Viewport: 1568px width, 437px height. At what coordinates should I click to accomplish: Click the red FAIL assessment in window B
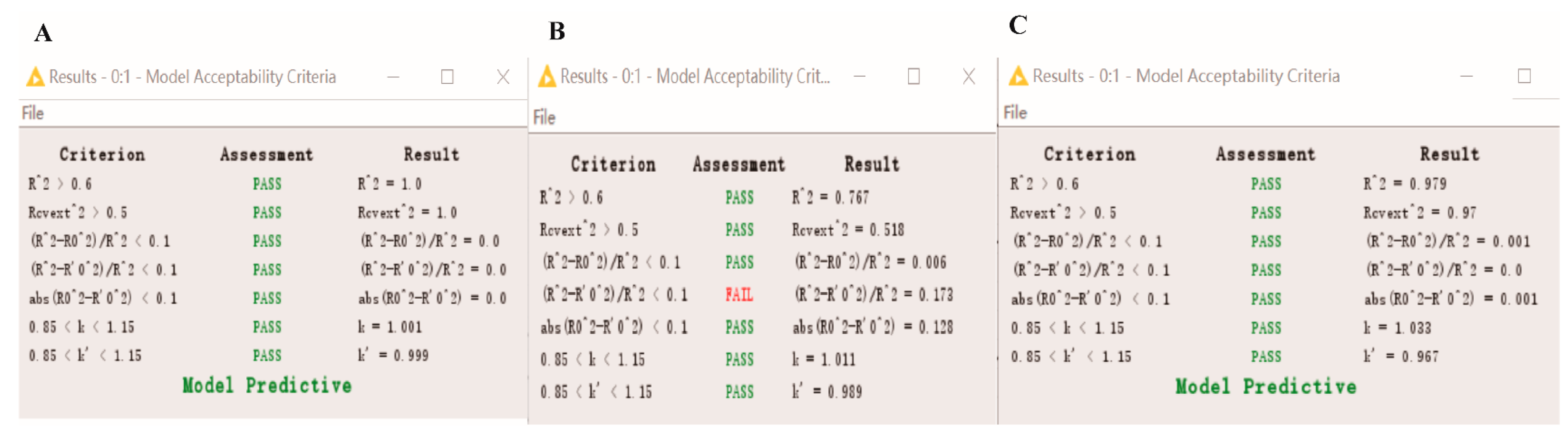pos(739,295)
